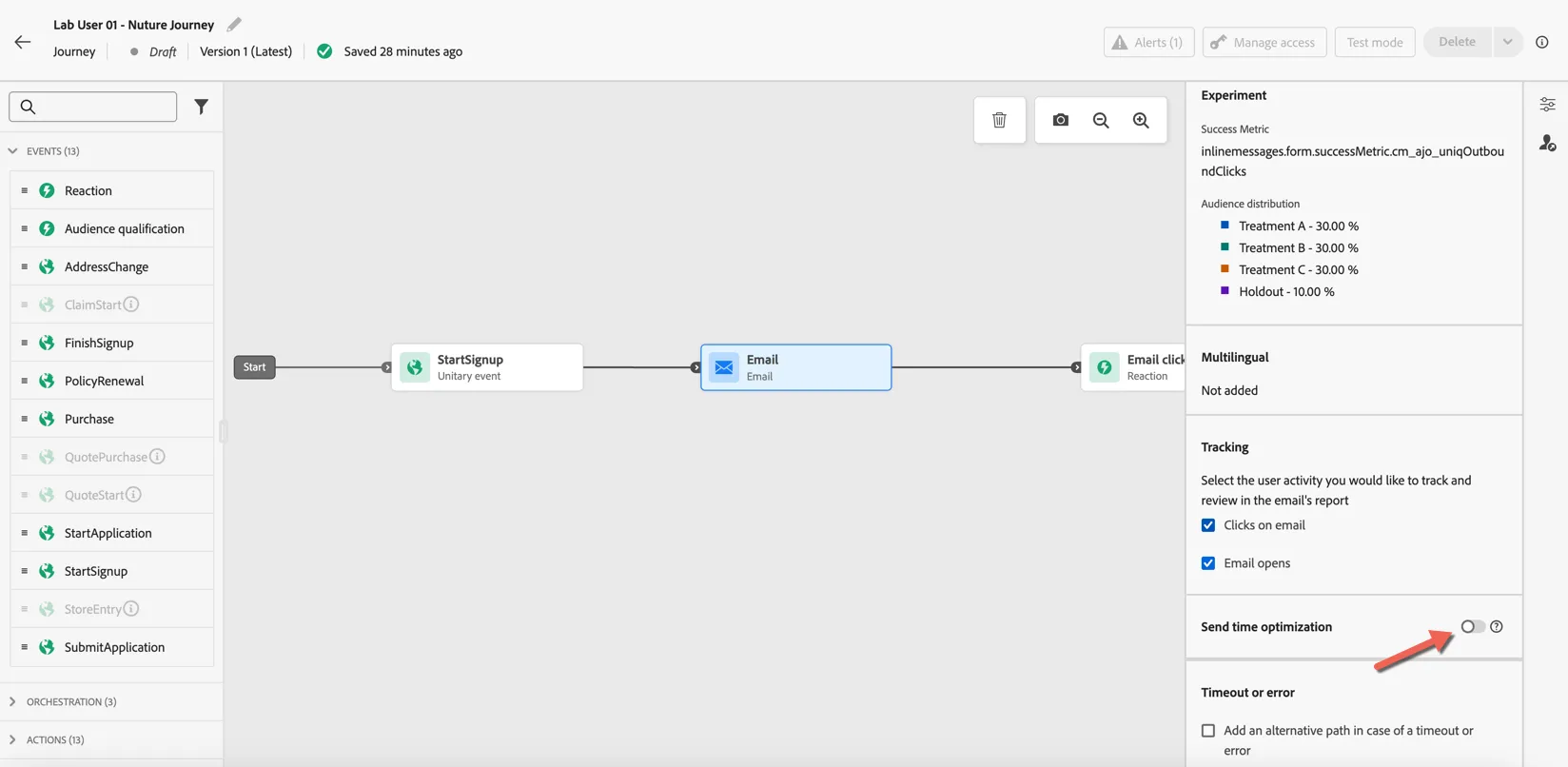Open properties sliders icon in right rail

[x=1548, y=105]
